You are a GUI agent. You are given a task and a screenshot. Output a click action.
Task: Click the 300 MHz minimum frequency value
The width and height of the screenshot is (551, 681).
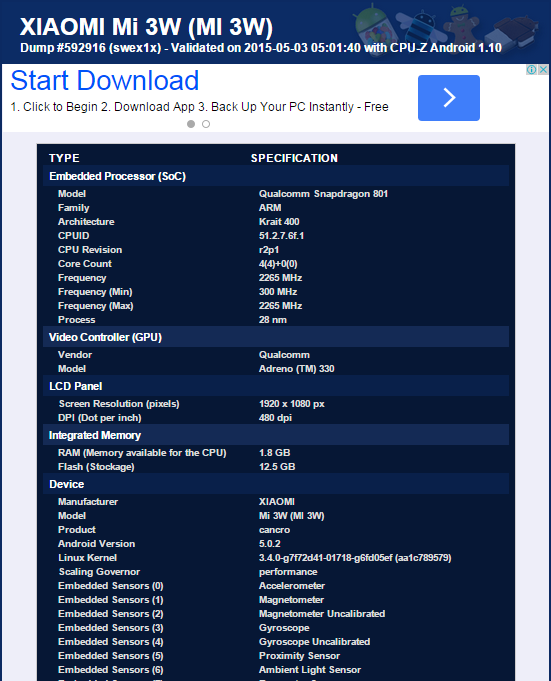click(278, 291)
